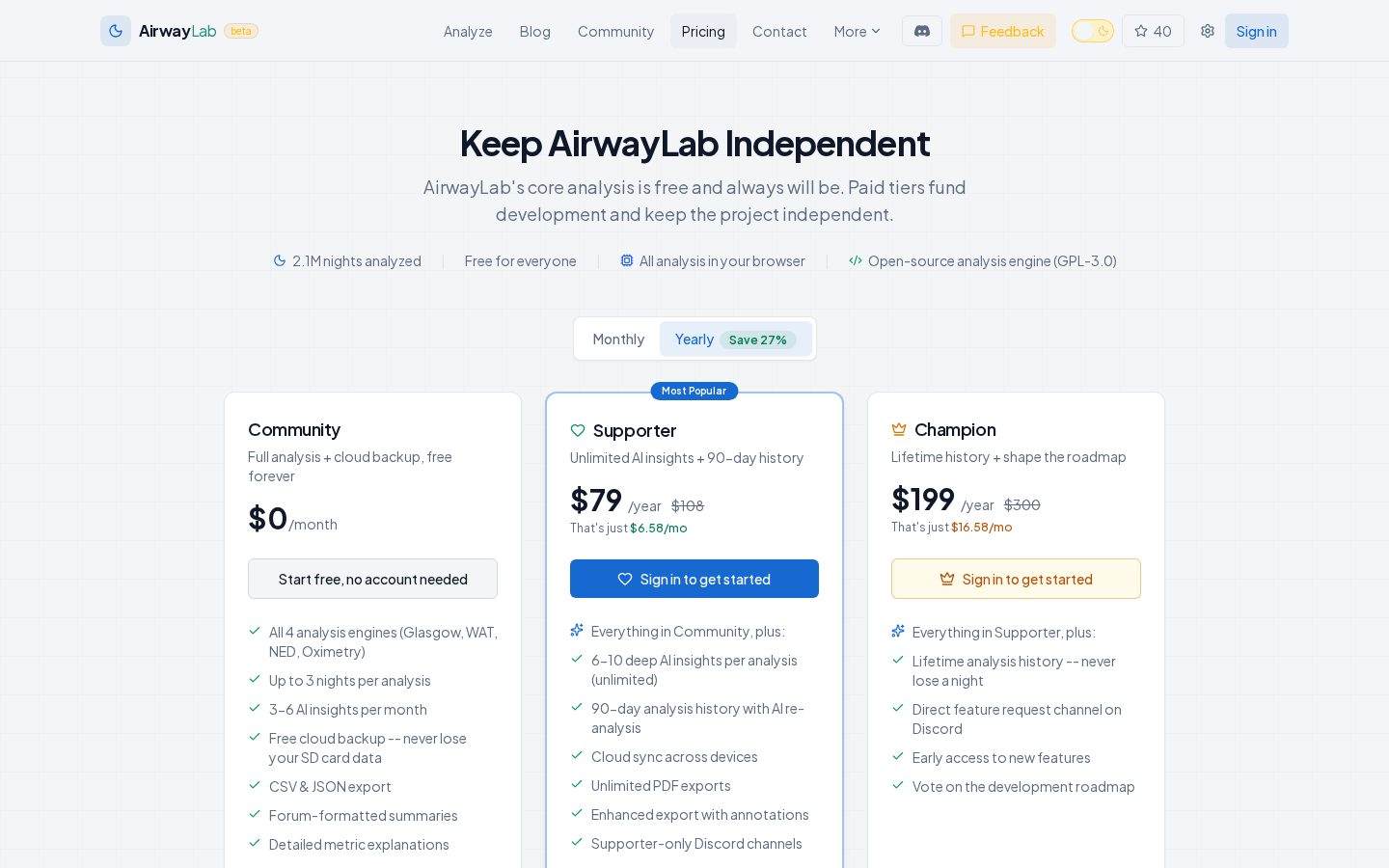Expand the More dropdown menu
Image resolution: width=1389 pixels, height=868 pixels.
coord(857,31)
